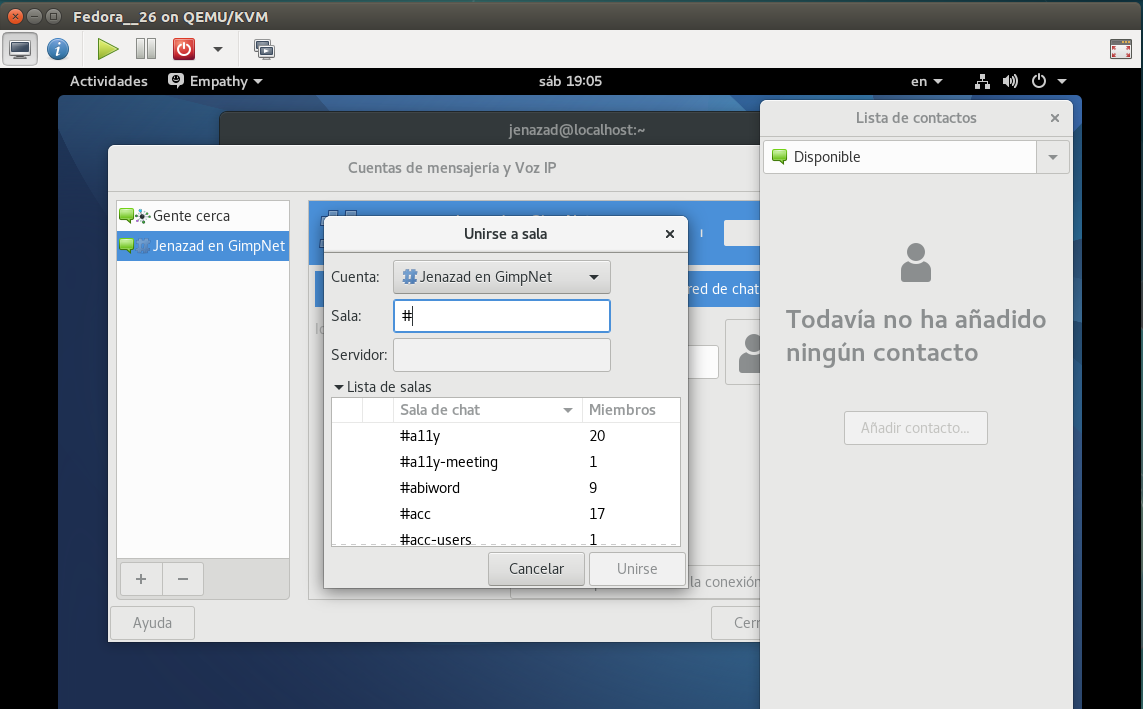Image resolution: width=1143 pixels, height=709 pixels.
Task: Click the Unirse button
Action: [x=637, y=569]
